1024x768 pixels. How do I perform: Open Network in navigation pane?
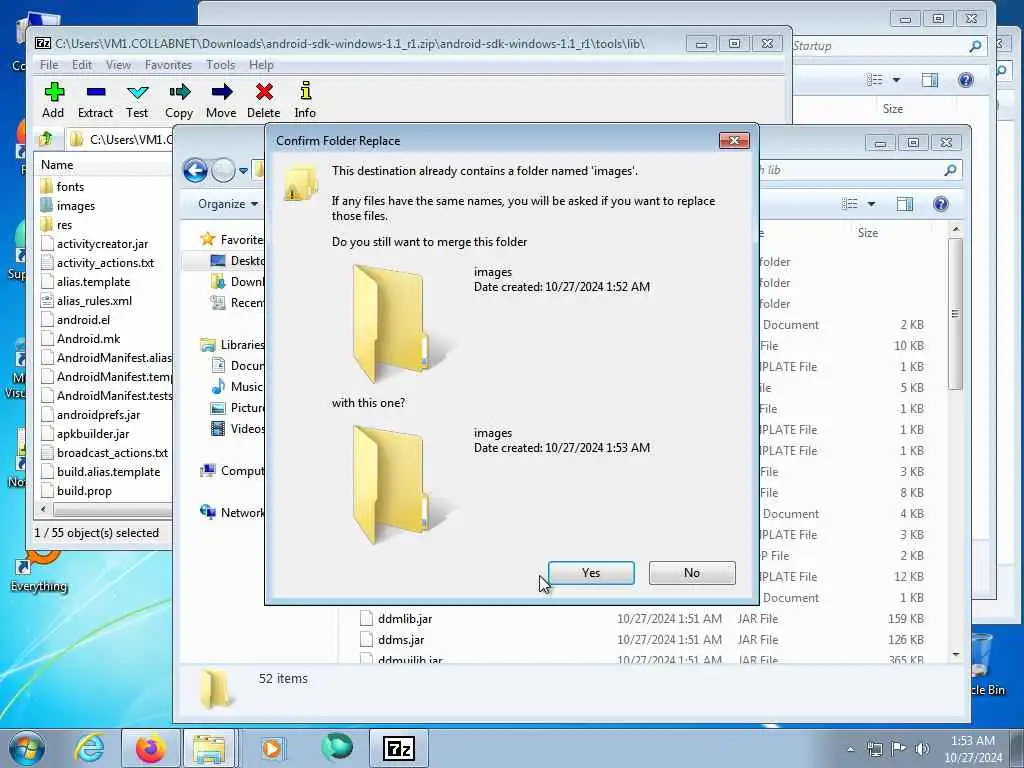[x=232, y=513]
